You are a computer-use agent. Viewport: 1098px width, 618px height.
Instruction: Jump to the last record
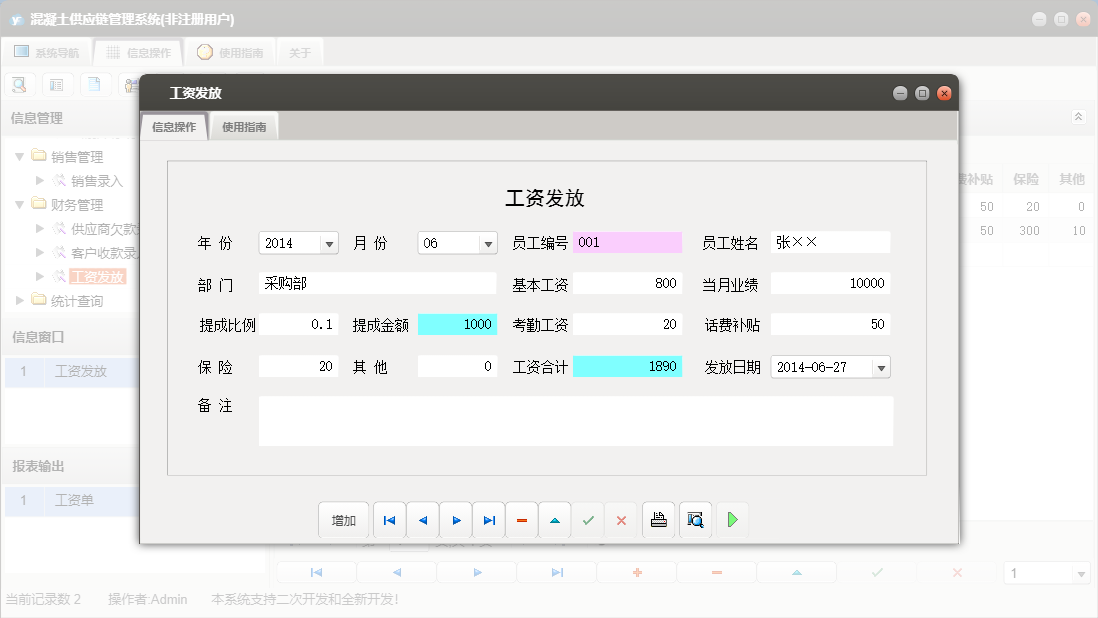(489, 519)
